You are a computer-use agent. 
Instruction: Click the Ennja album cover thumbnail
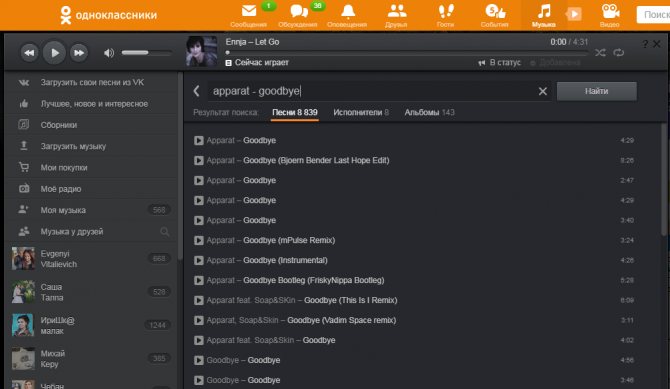(x=201, y=51)
